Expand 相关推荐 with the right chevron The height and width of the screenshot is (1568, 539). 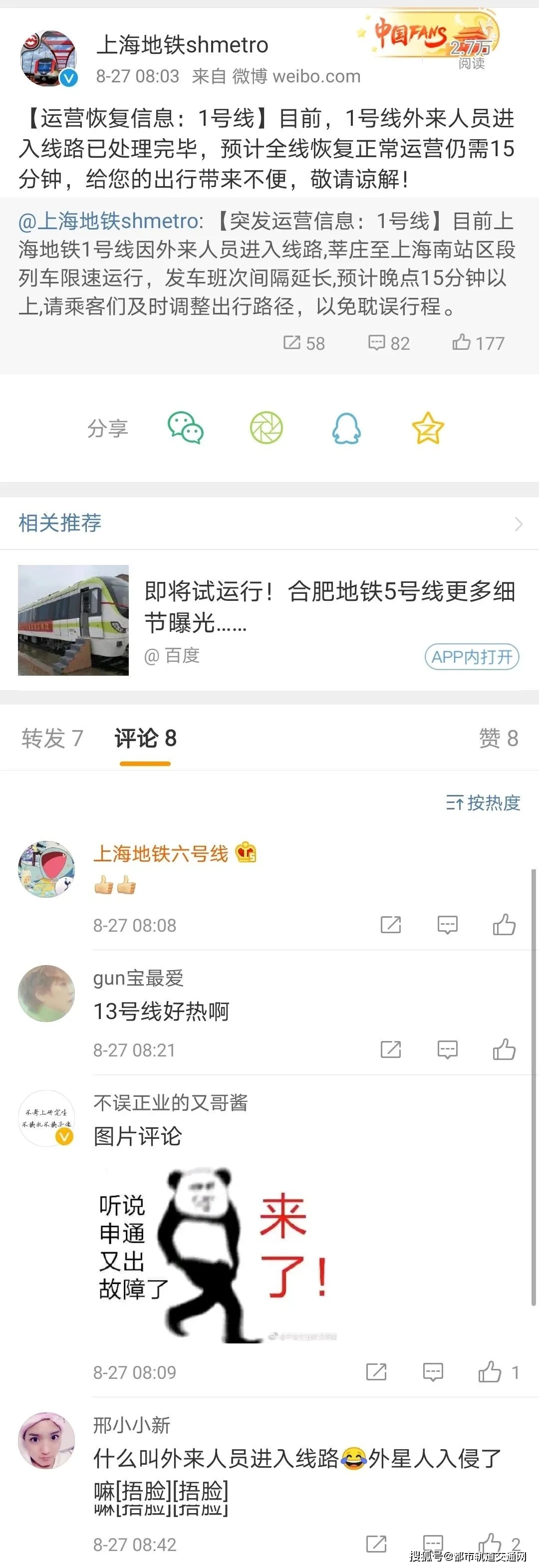pyautogui.click(x=519, y=523)
